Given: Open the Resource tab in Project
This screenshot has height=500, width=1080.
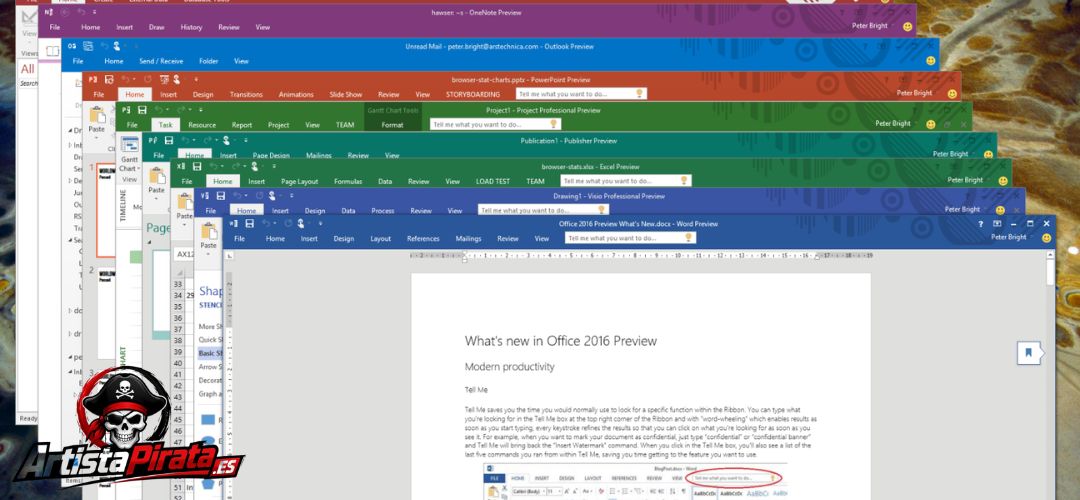Looking at the screenshot, I should tap(202, 125).
